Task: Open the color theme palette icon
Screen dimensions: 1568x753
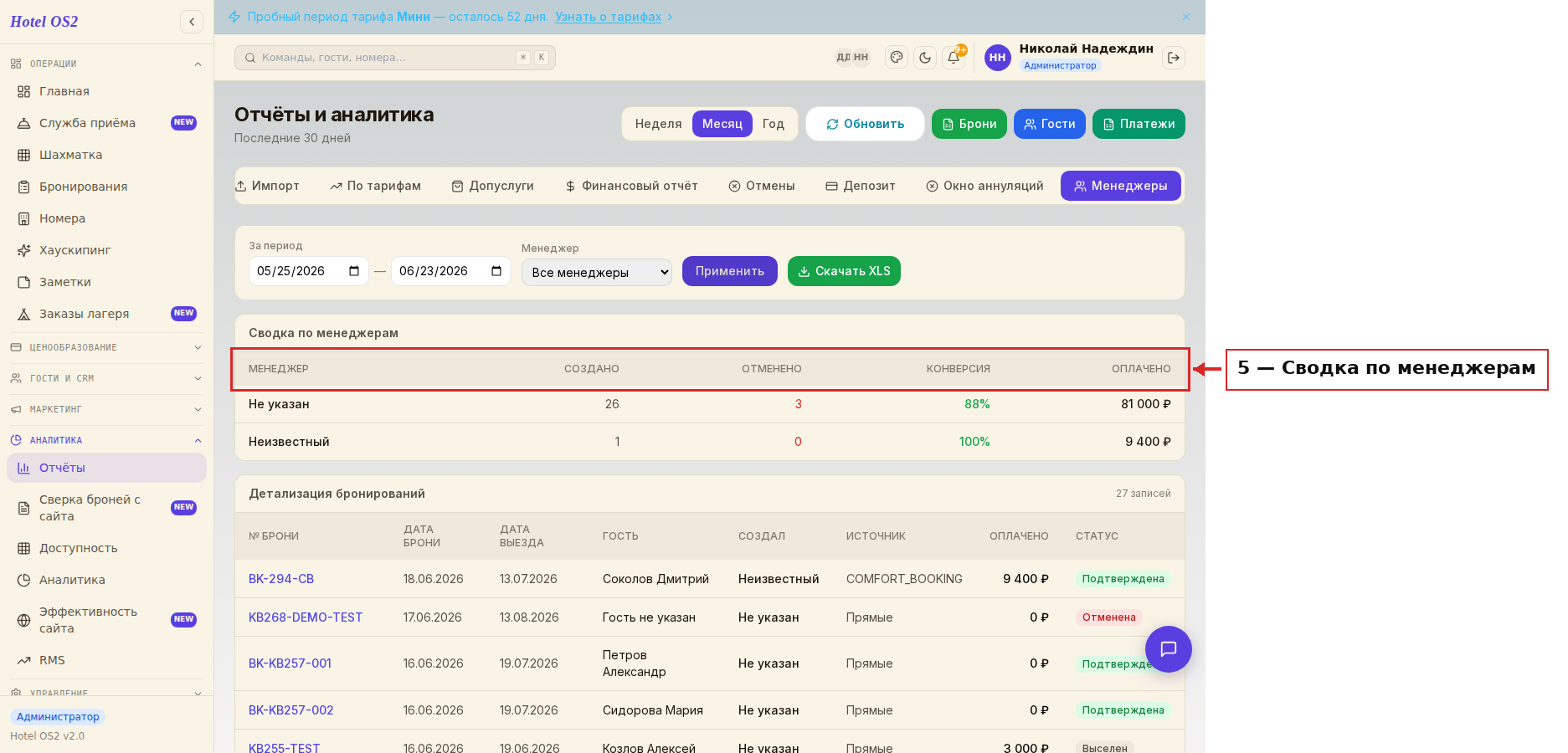Action: (x=897, y=58)
